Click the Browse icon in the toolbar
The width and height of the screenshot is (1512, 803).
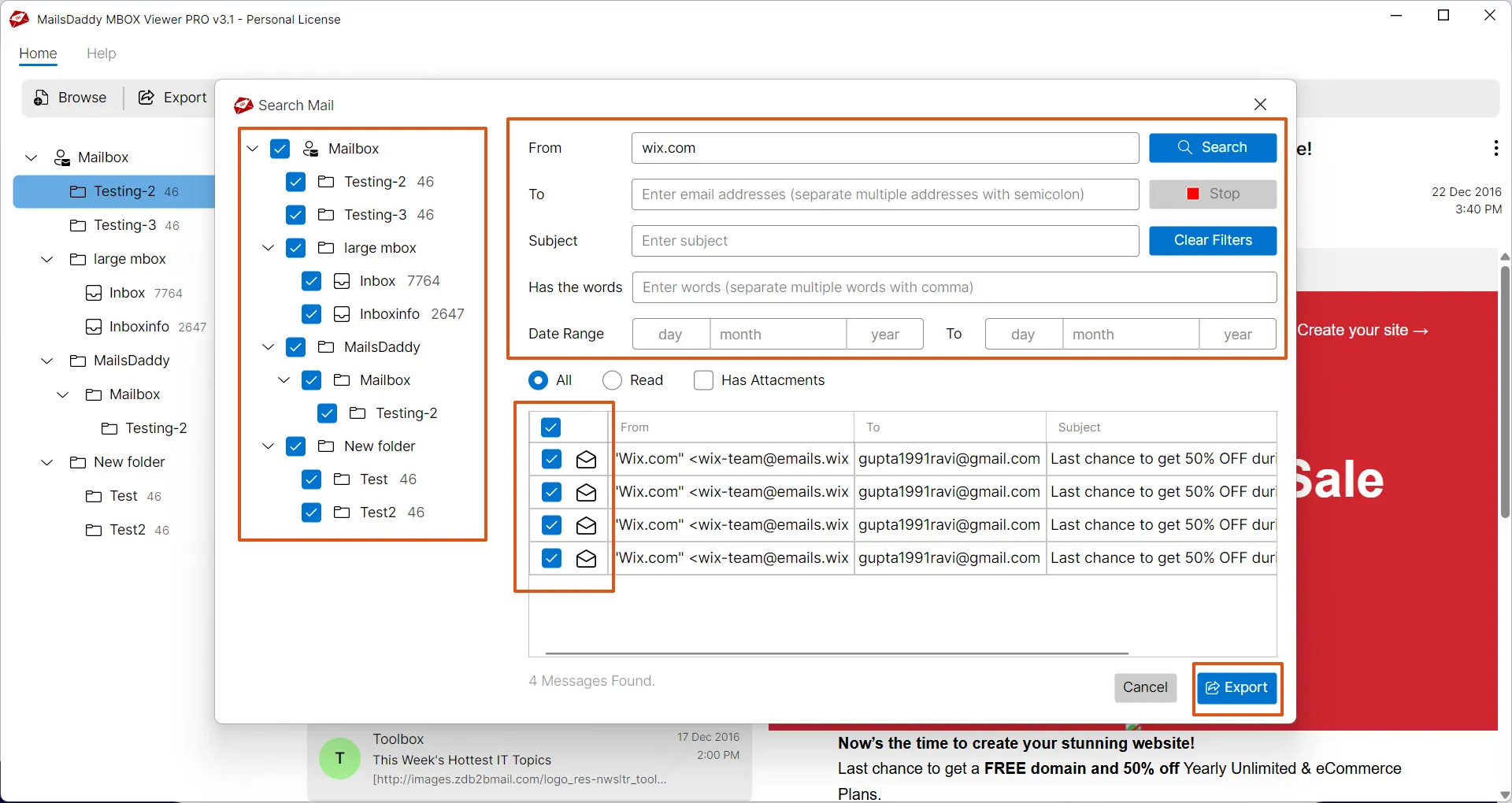click(39, 97)
